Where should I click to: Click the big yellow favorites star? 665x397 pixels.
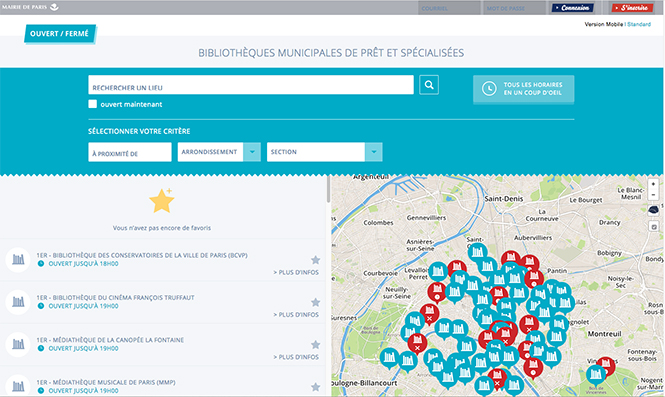162,201
